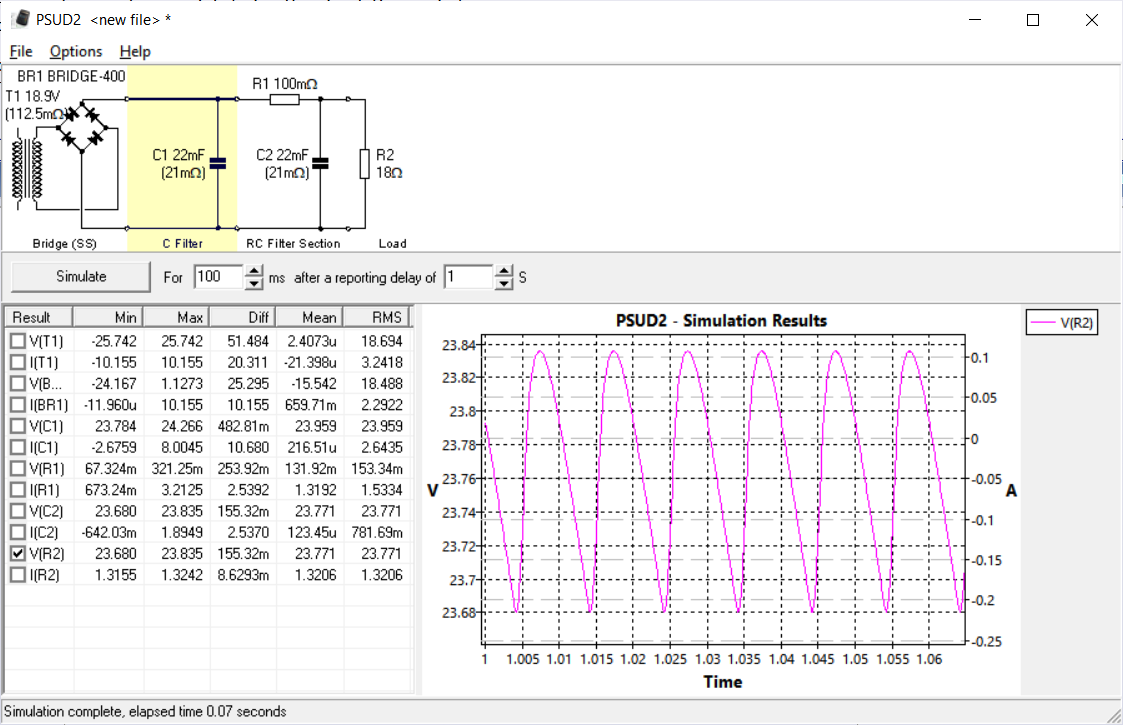Image resolution: width=1123 pixels, height=725 pixels.
Task: Click the V(R2) magenta legend swatch
Action: [1043, 323]
